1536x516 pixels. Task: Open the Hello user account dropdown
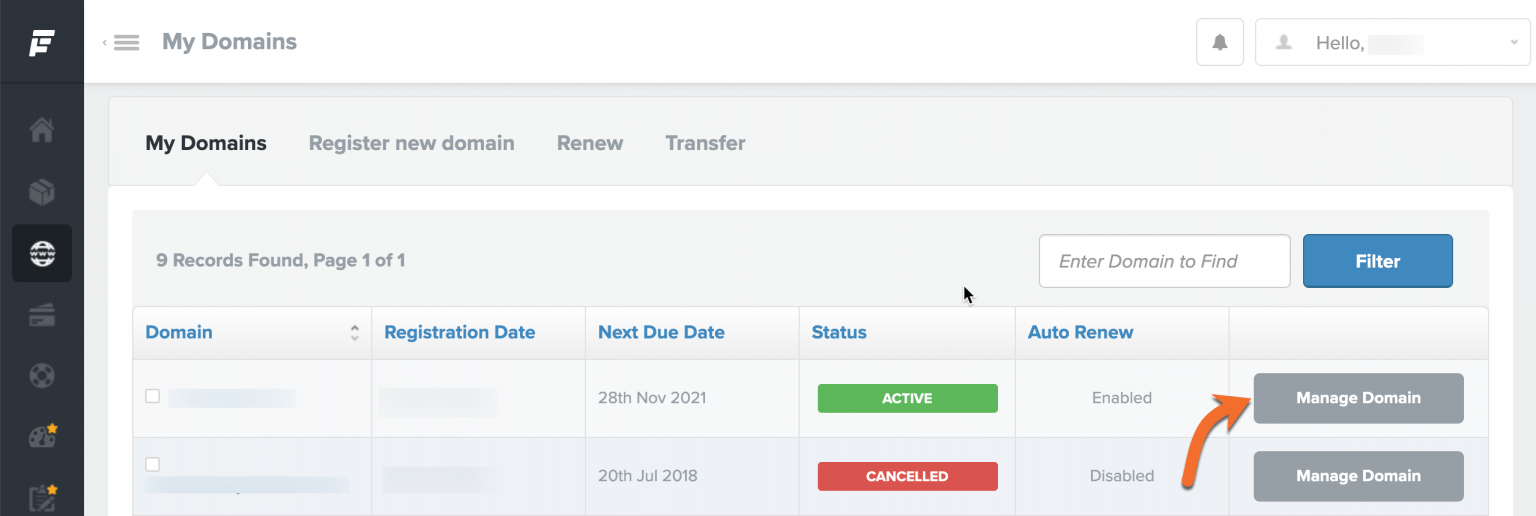(1391, 43)
